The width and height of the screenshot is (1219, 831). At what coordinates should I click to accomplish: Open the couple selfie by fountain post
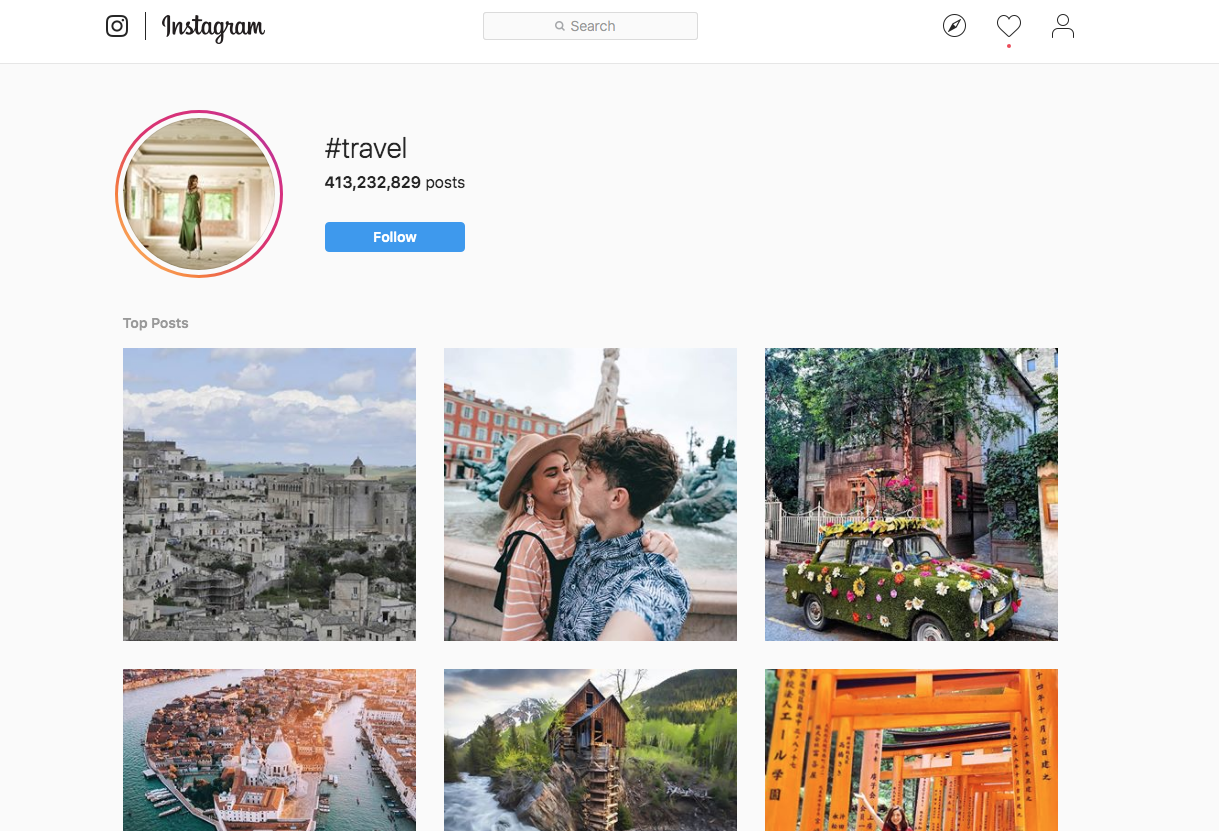pos(590,494)
